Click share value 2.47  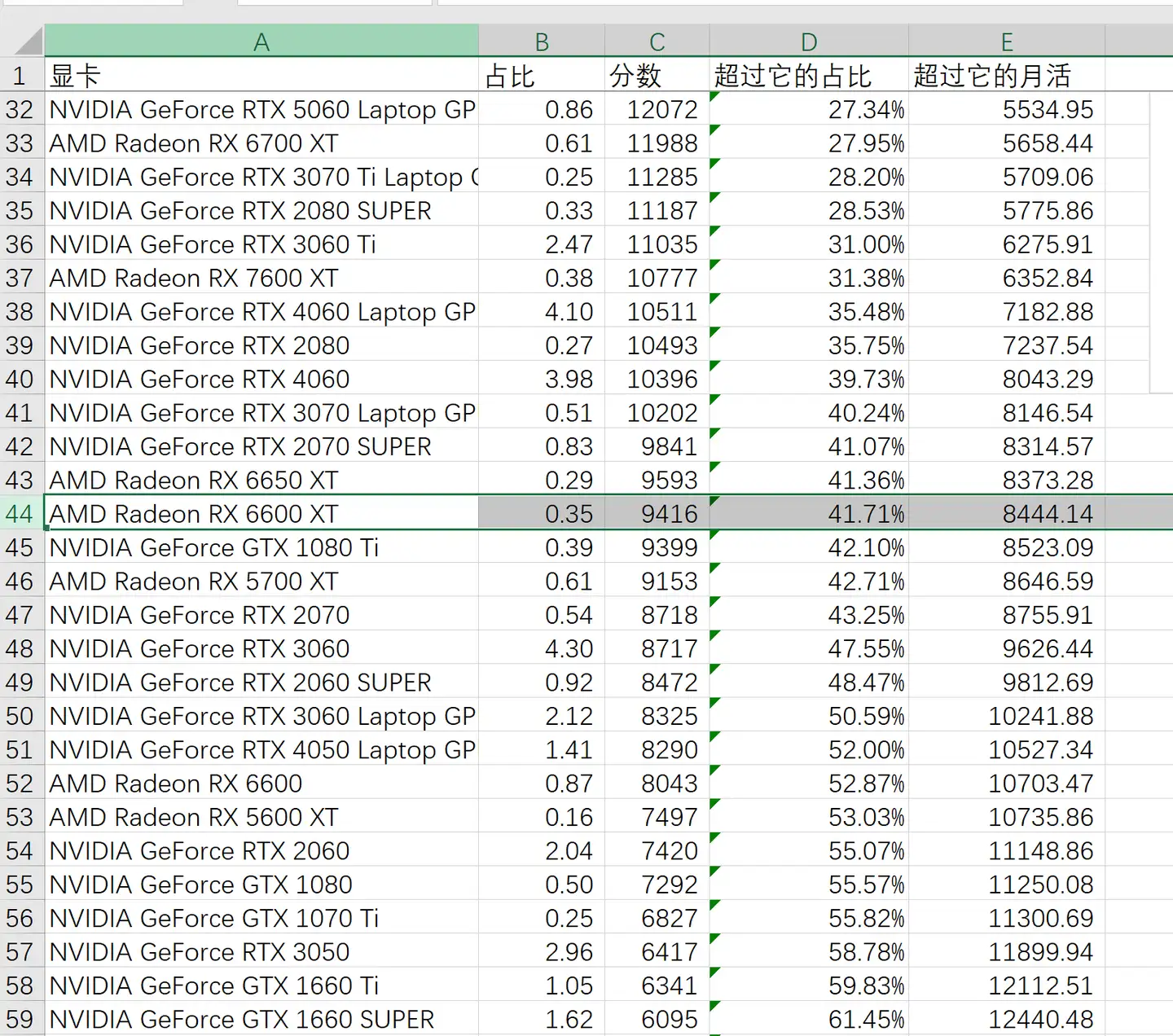(542, 244)
